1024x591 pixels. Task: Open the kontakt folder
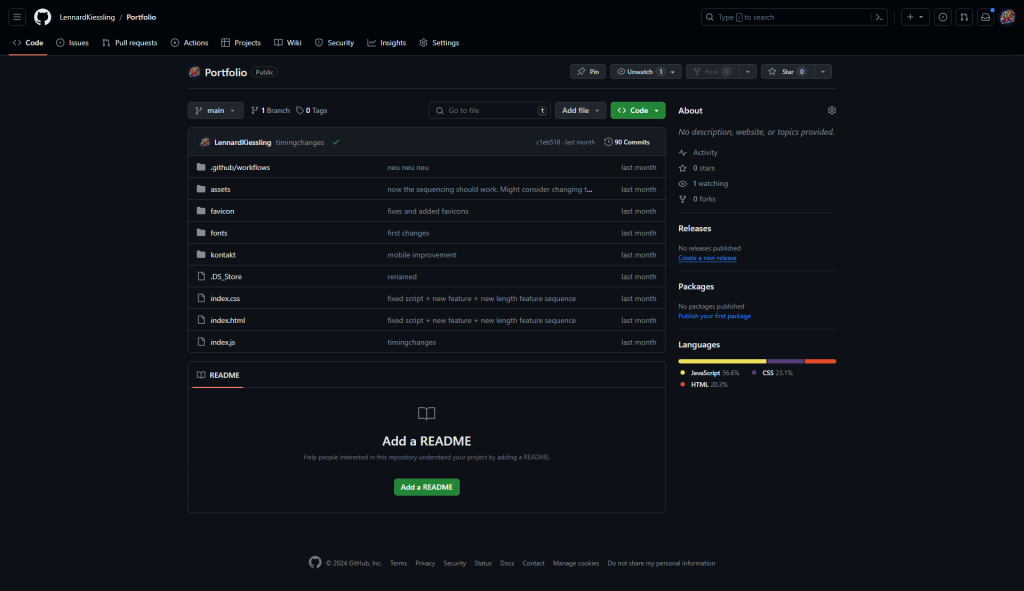coord(223,255)
